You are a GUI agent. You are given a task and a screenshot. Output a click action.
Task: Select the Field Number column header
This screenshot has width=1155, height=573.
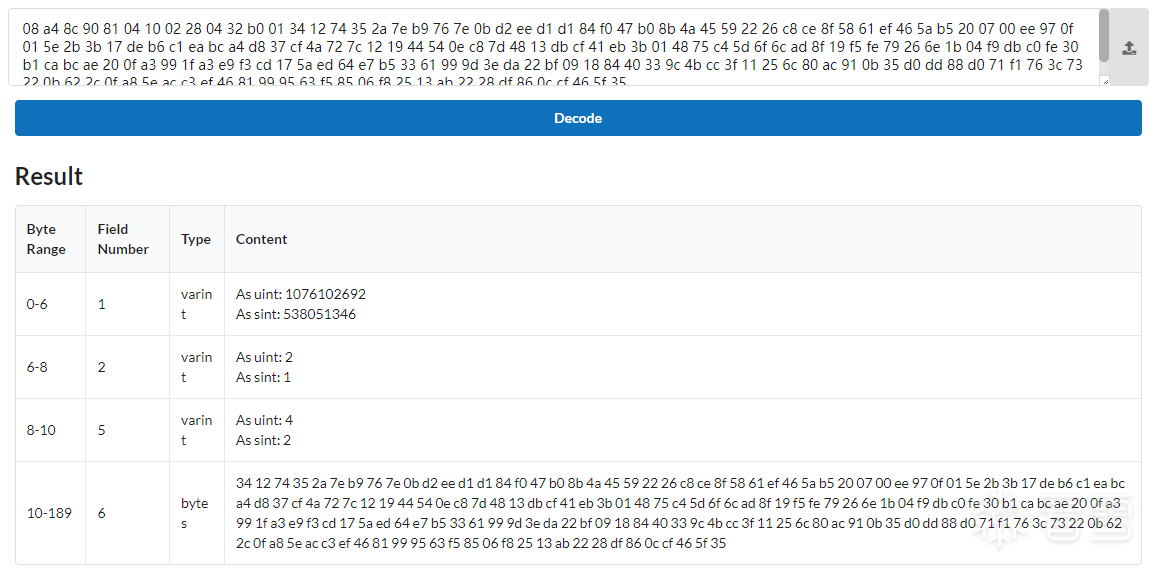[123, 239]
